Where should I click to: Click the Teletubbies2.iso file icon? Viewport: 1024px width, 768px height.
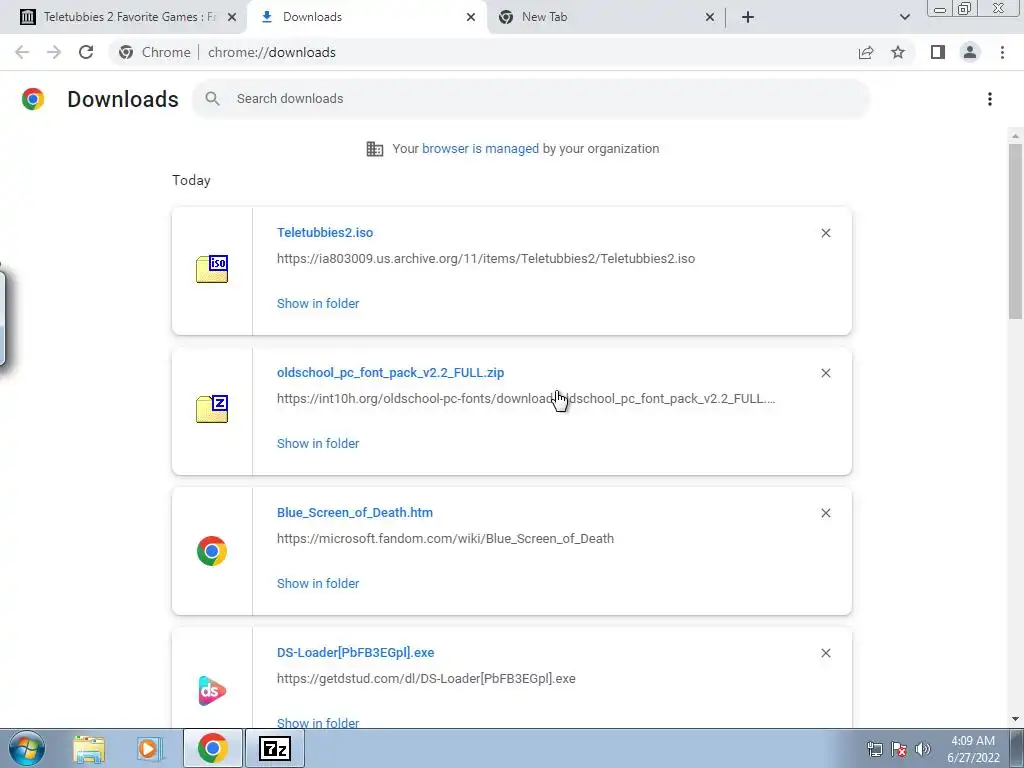[212, 269]
